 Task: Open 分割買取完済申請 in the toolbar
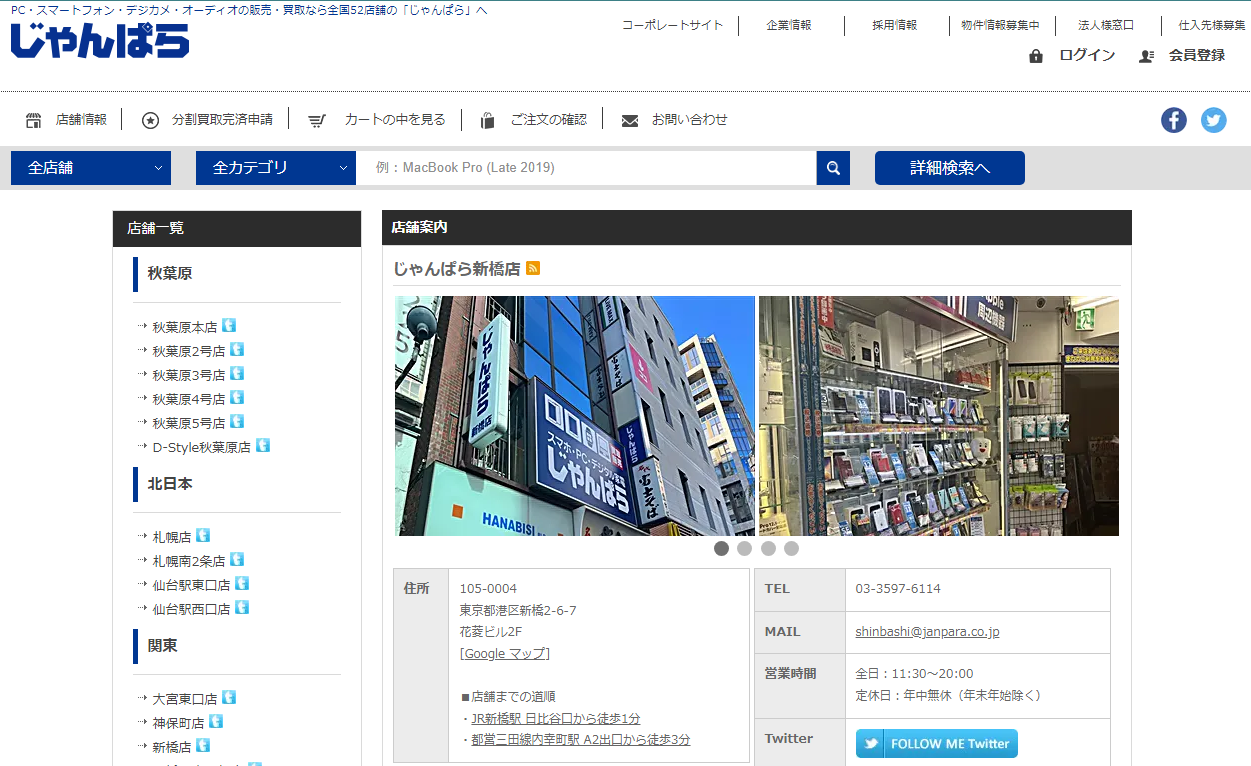pos(222,120)
